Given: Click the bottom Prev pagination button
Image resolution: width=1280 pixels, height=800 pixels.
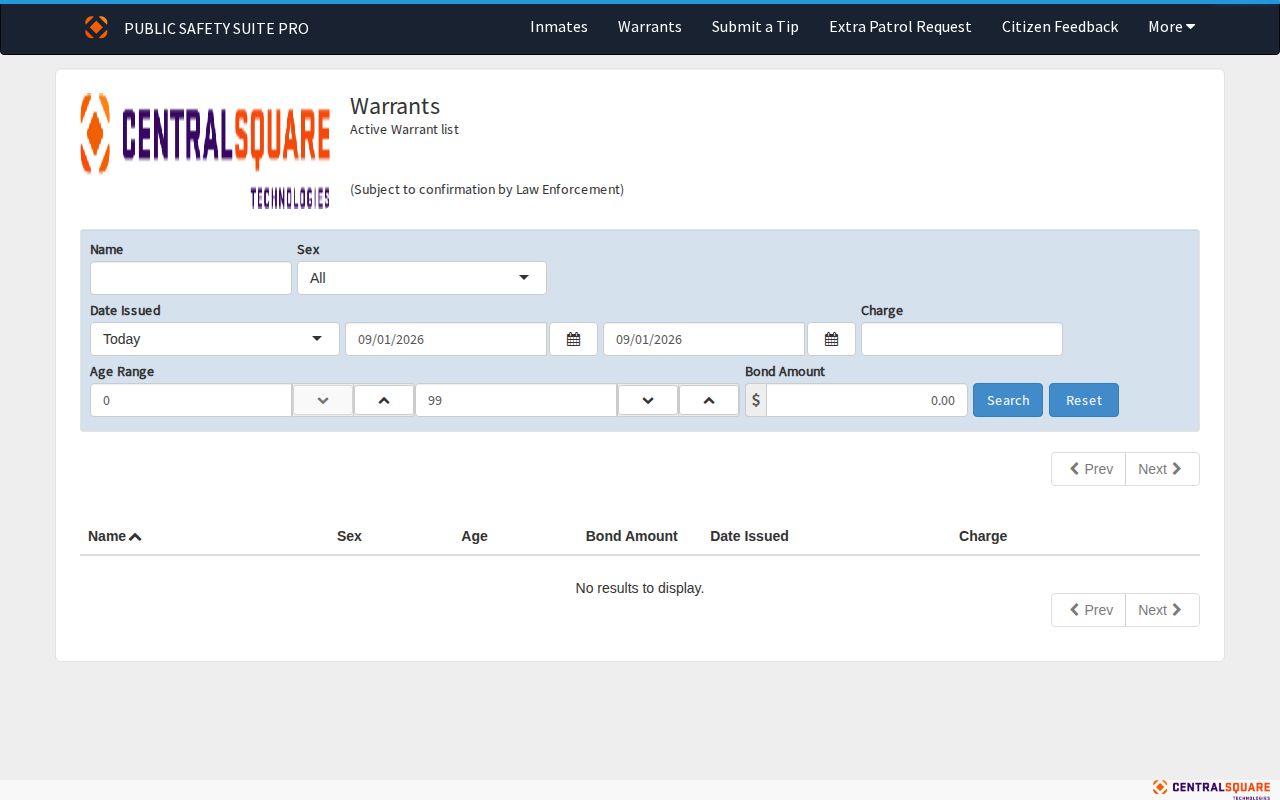Looking at the screenshot, I should pos(1089,610).
